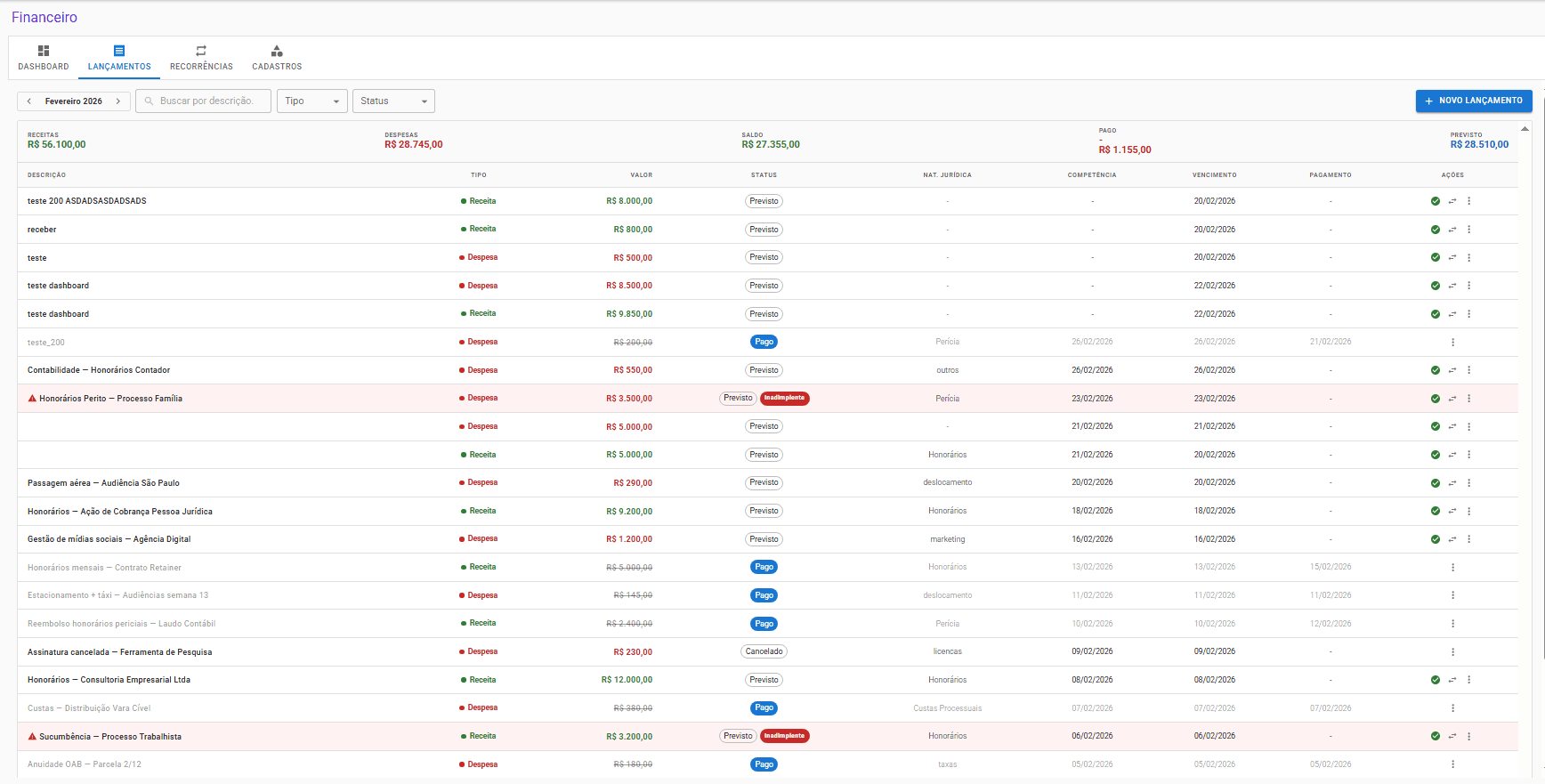1545x784 pixels.
Task: Click swap arrows on 'Honorários – Ação de Cobrança' row
Action: coord(1452,511)
